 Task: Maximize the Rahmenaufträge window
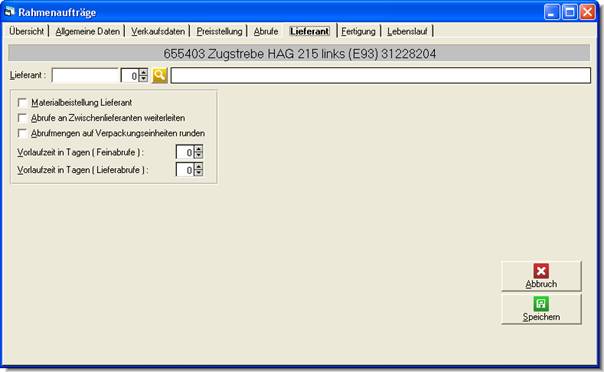tap(569, 12)
